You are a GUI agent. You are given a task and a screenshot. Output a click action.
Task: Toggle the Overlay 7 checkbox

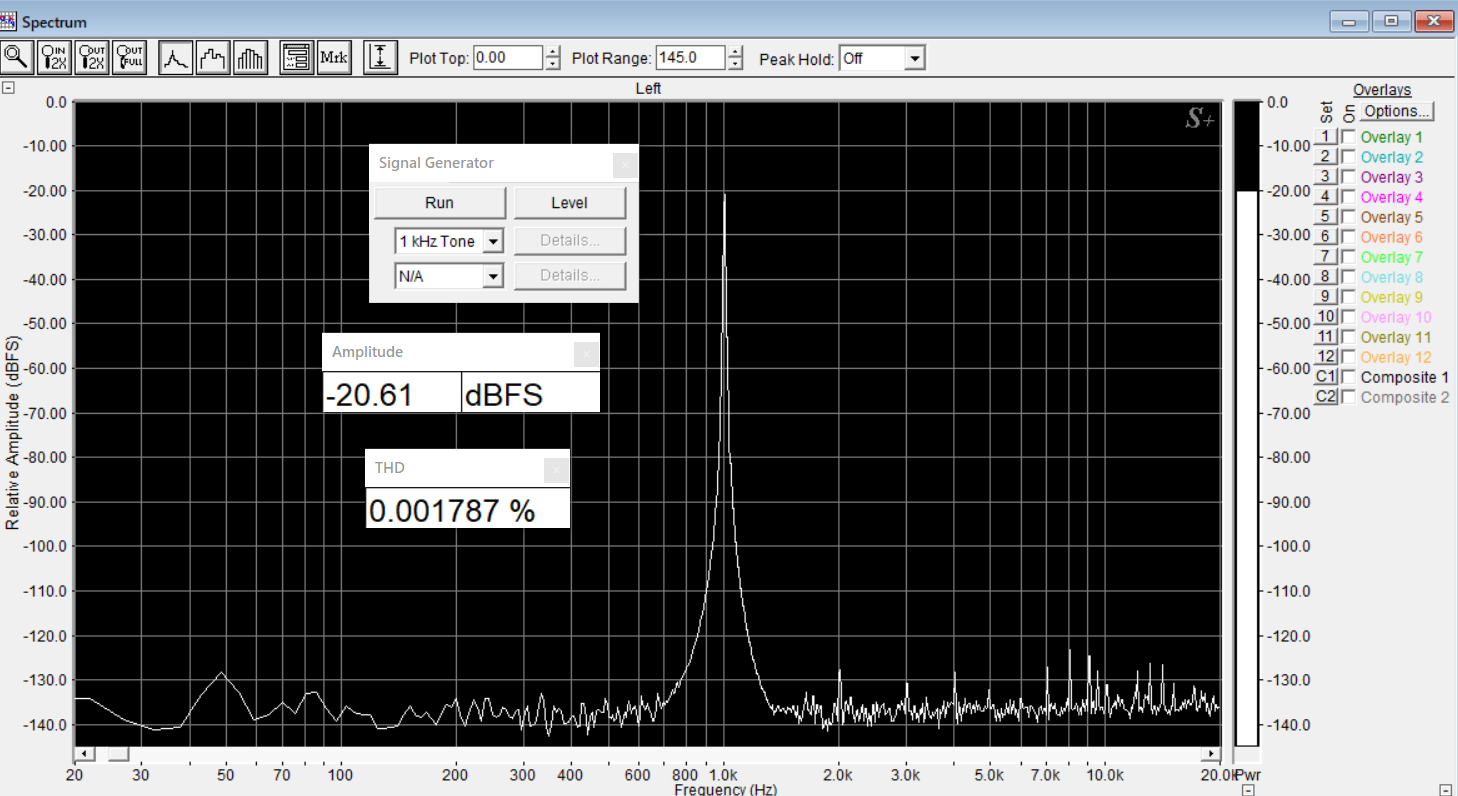click(1349, 257)
